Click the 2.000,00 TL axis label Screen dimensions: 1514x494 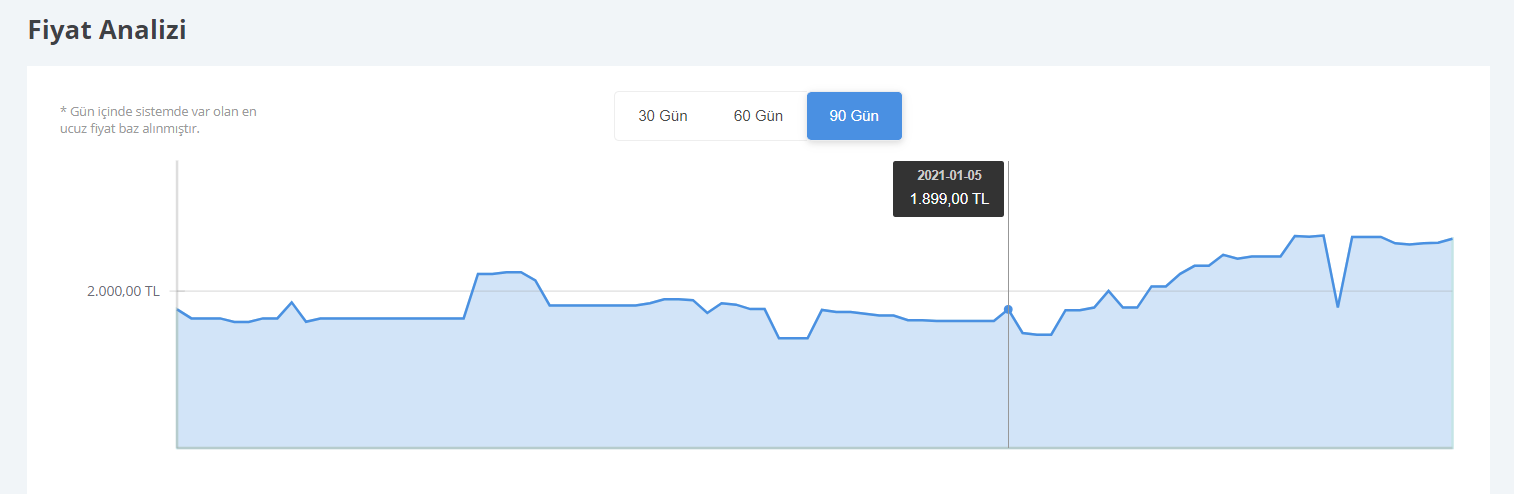pos(123,292)
